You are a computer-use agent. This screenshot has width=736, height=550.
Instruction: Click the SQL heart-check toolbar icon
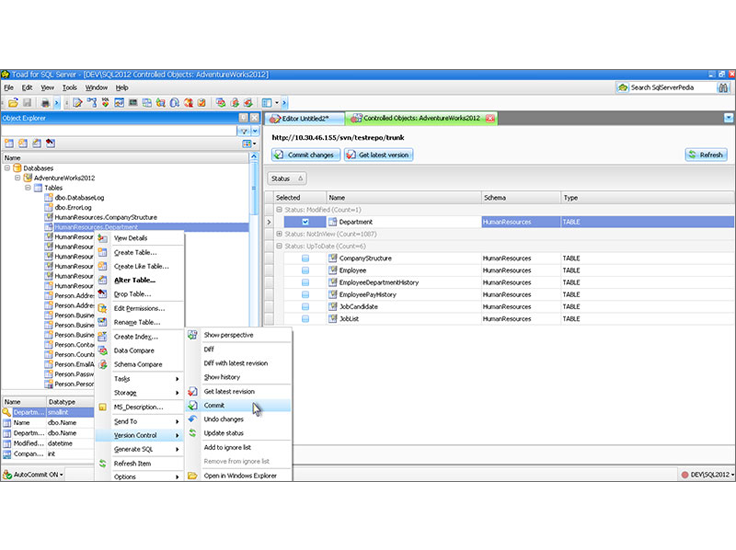coord(105,102)
